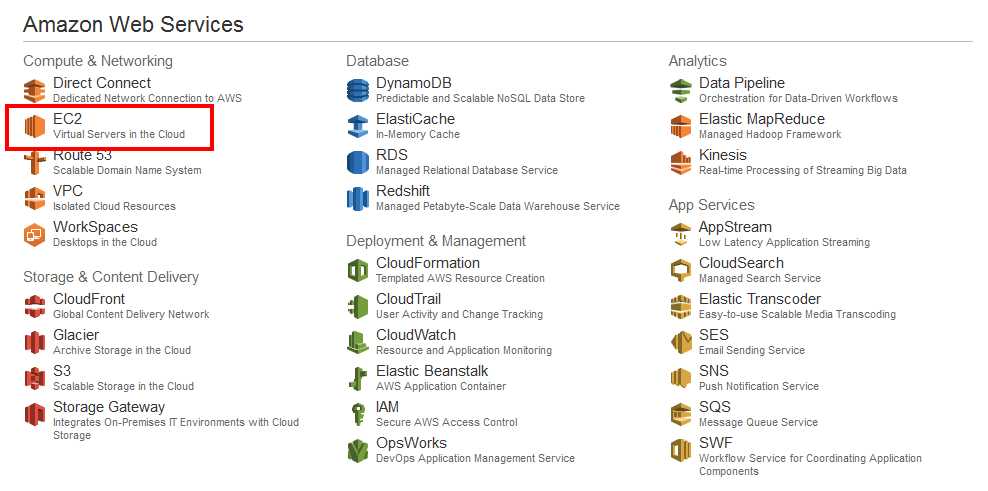The height and width of the screenshot is (491, 988).
Task: Click the WorkSpaces desktop icon
Action: [35, 234]
